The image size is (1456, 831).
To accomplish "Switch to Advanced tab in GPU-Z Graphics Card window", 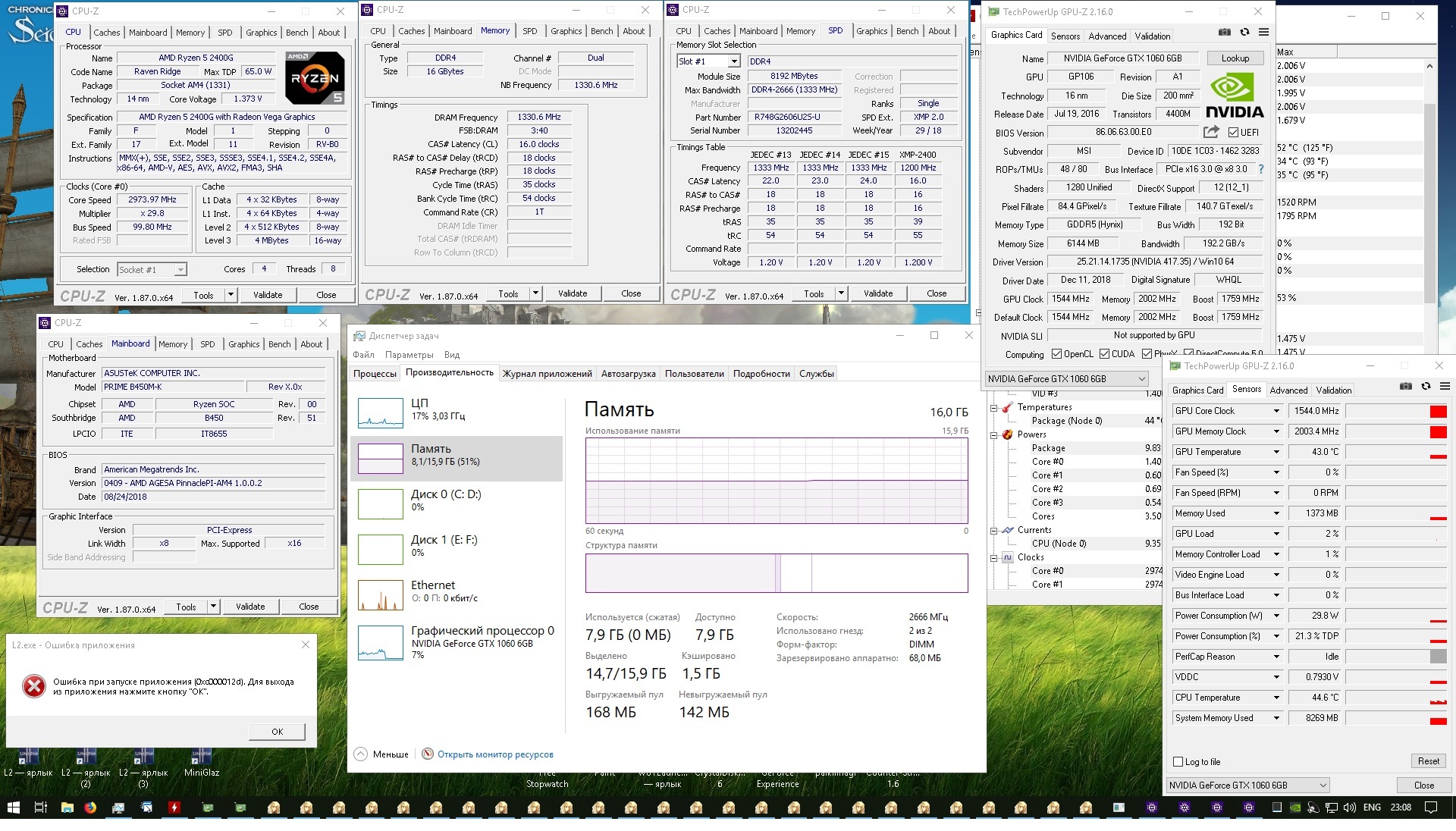I will click(x=1107, y=36).
